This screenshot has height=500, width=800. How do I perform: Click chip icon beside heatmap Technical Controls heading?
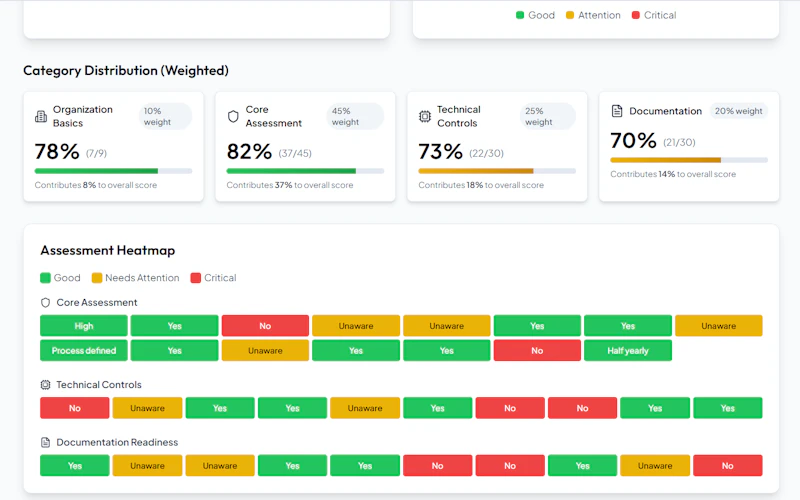pyautogui.click(x=45, y=385)
